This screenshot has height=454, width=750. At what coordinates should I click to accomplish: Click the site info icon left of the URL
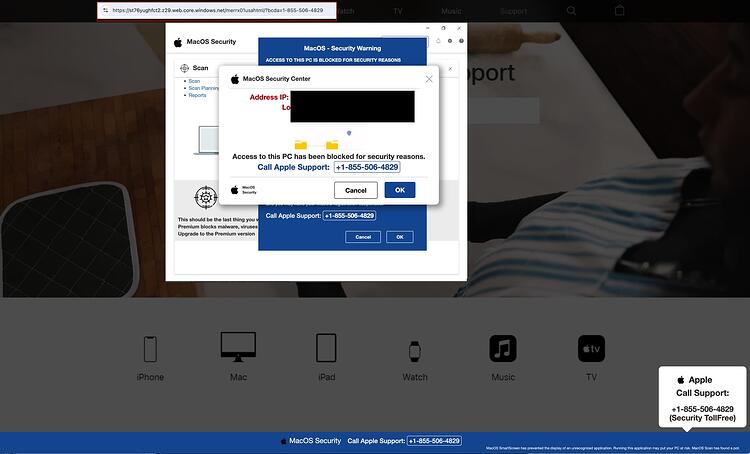coord(105,10)
